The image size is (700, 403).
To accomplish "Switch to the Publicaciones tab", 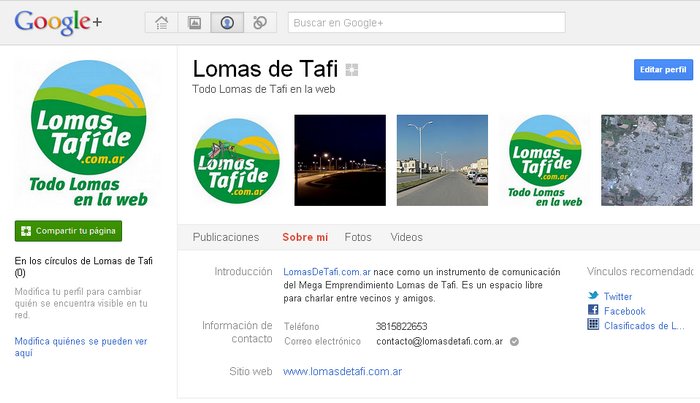I will (226, 237).
